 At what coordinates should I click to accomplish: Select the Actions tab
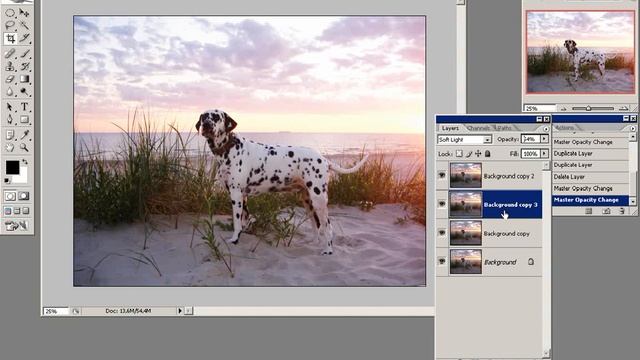564,128
